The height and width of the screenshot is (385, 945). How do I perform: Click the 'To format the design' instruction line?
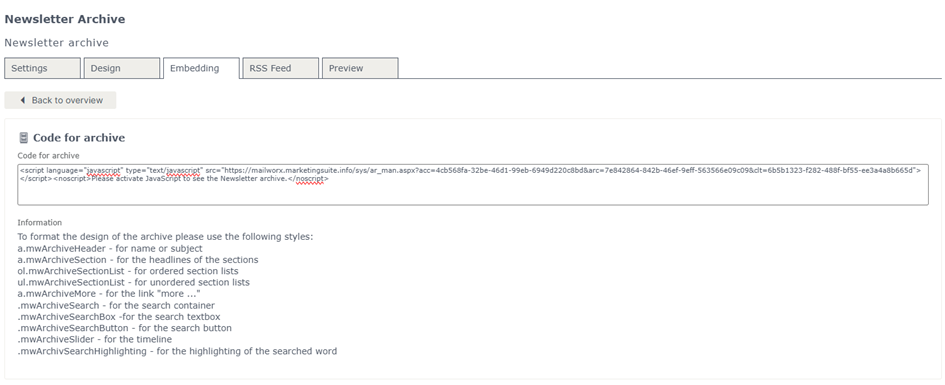[165, 237]
